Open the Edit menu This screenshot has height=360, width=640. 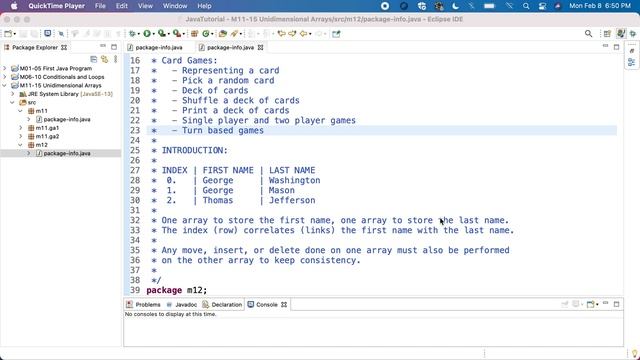pyautogui.click(x=122, y=6)
